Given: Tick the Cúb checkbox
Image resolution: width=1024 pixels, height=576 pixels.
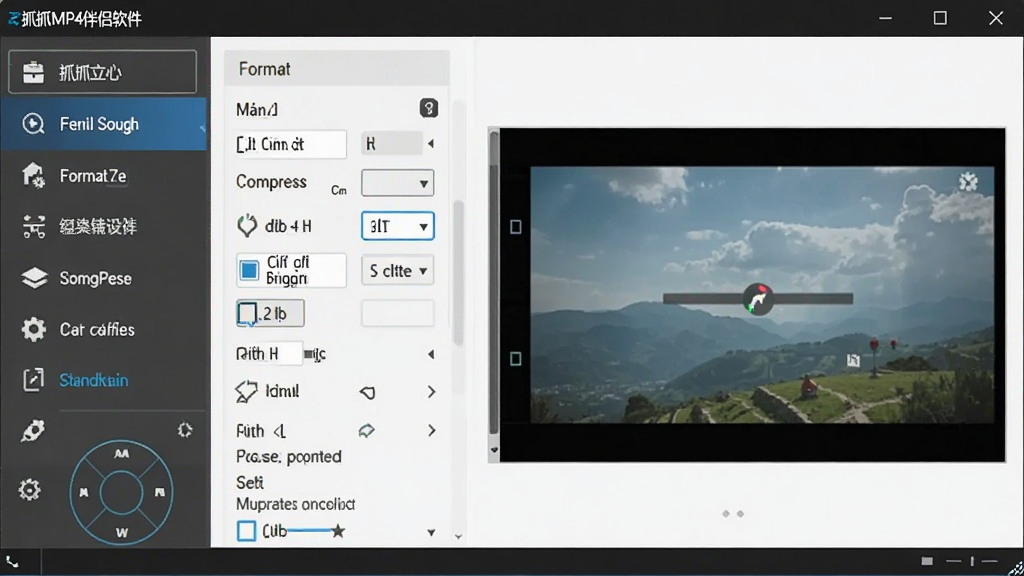Looking at the screenshot, I should (x=246, y=531).
